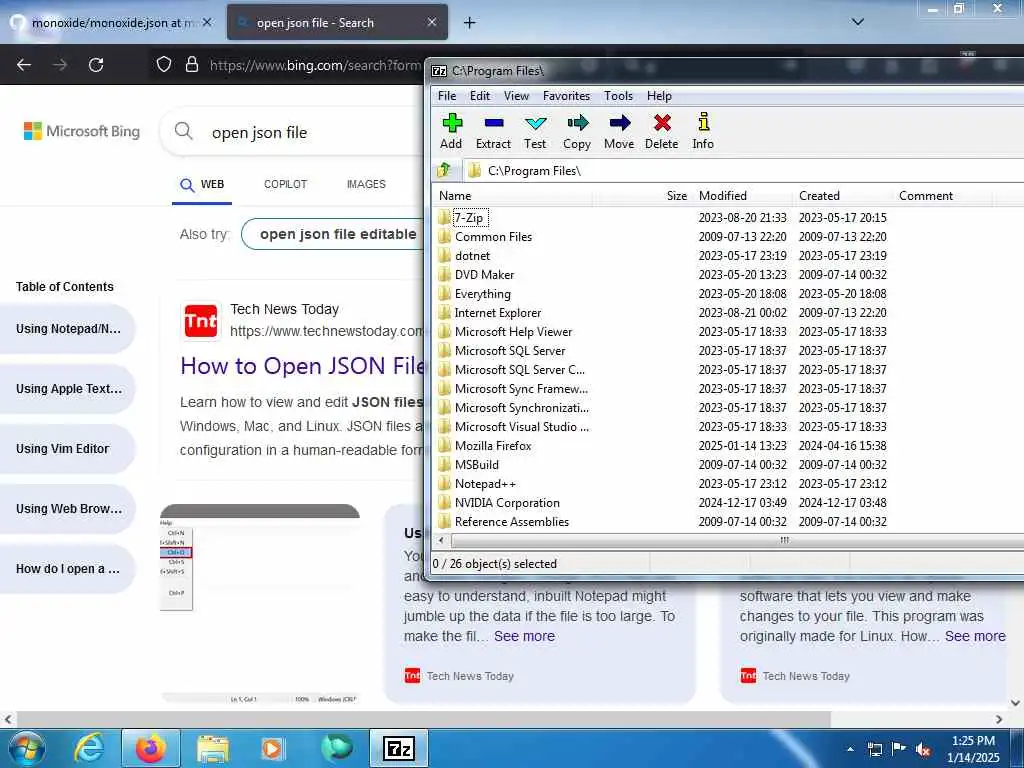Click See more under Notepad card
The image size is (1024, 768).
tap(524, 636)
